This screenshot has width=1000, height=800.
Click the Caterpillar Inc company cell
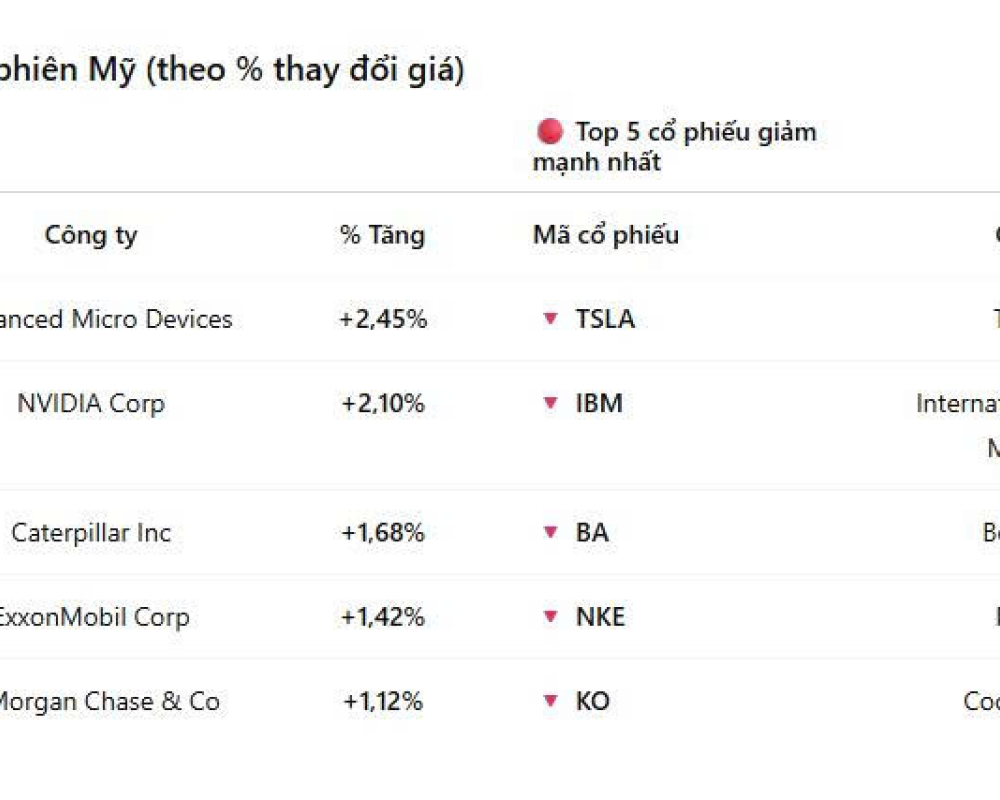point(91,532)
